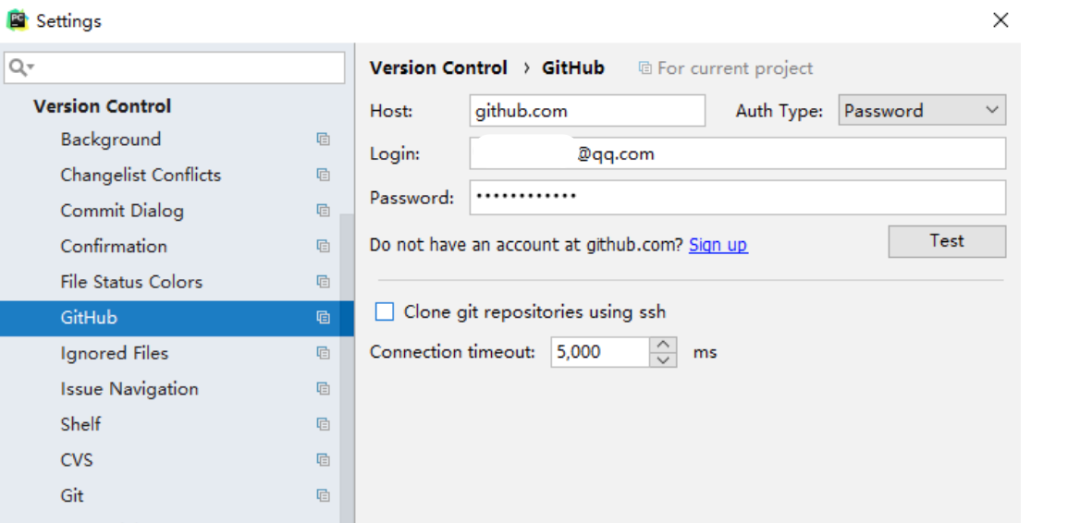Click project-level icon next to Background
Screen dimensions: 1080x523
(x=323, y=140)
